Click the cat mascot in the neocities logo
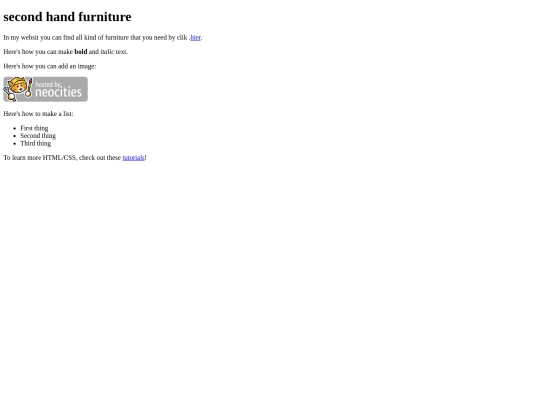This screenshot has height=405, width=540. 16,89
